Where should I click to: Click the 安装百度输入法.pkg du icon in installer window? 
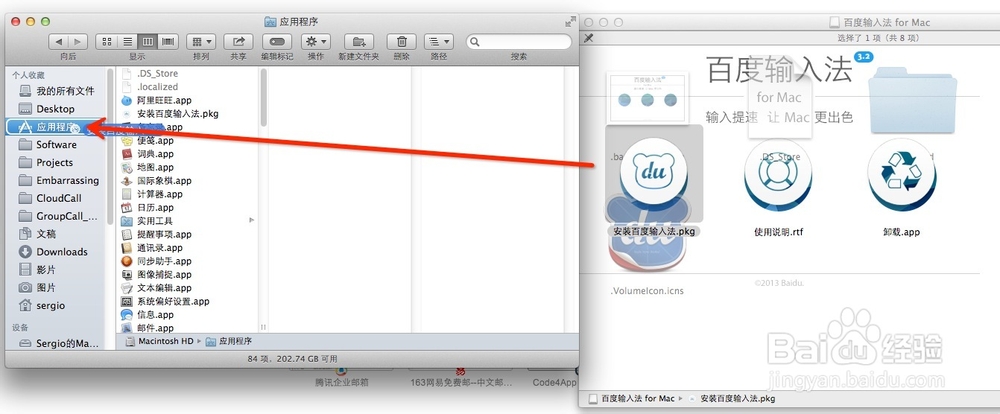click(653, 175)
